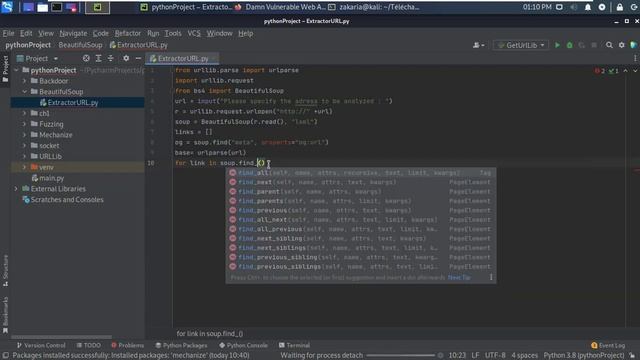Expand the venv folder
Screen dimensions: 640x360
click(x=24, y=167)
